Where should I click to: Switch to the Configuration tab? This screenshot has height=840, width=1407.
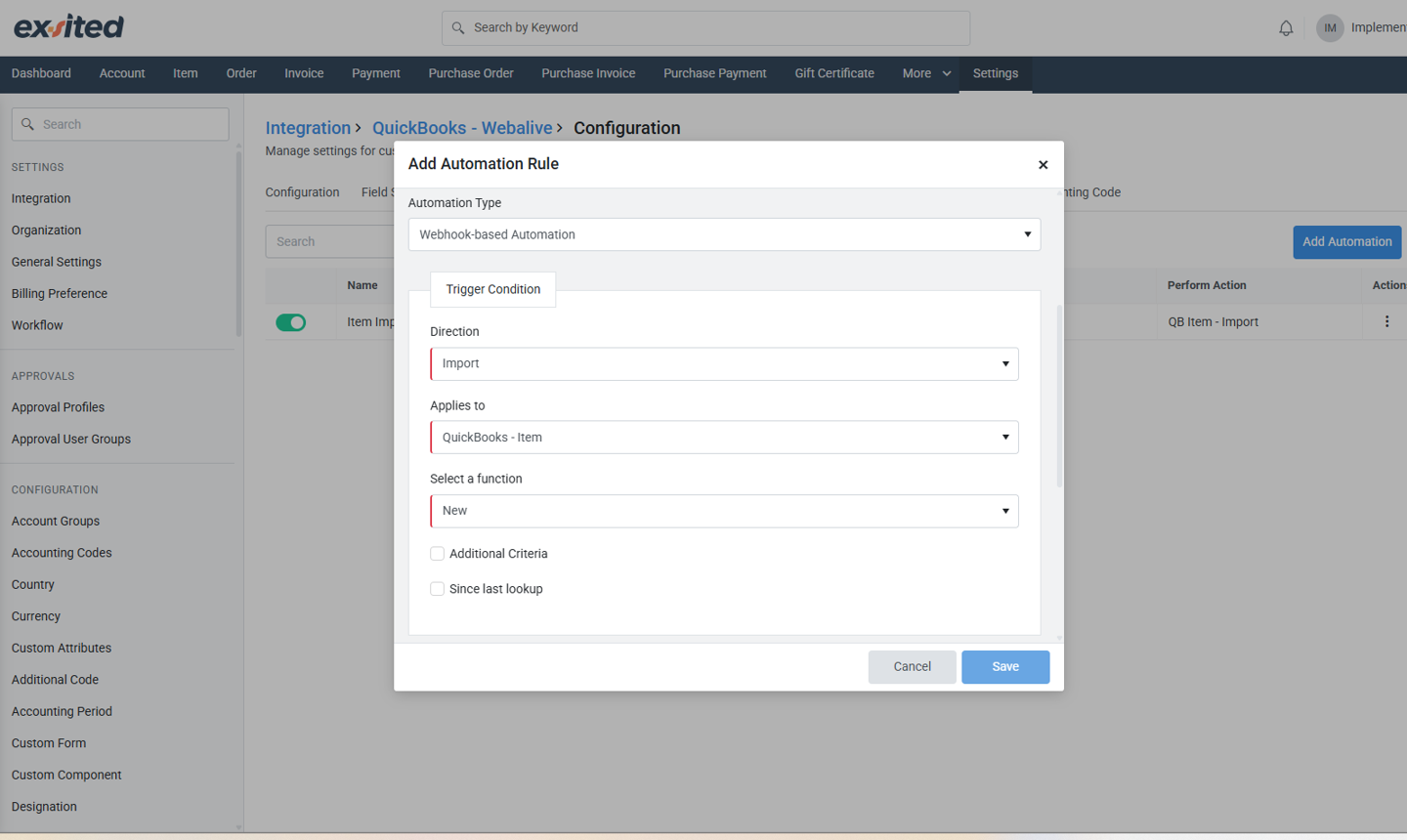coord(302,192)
